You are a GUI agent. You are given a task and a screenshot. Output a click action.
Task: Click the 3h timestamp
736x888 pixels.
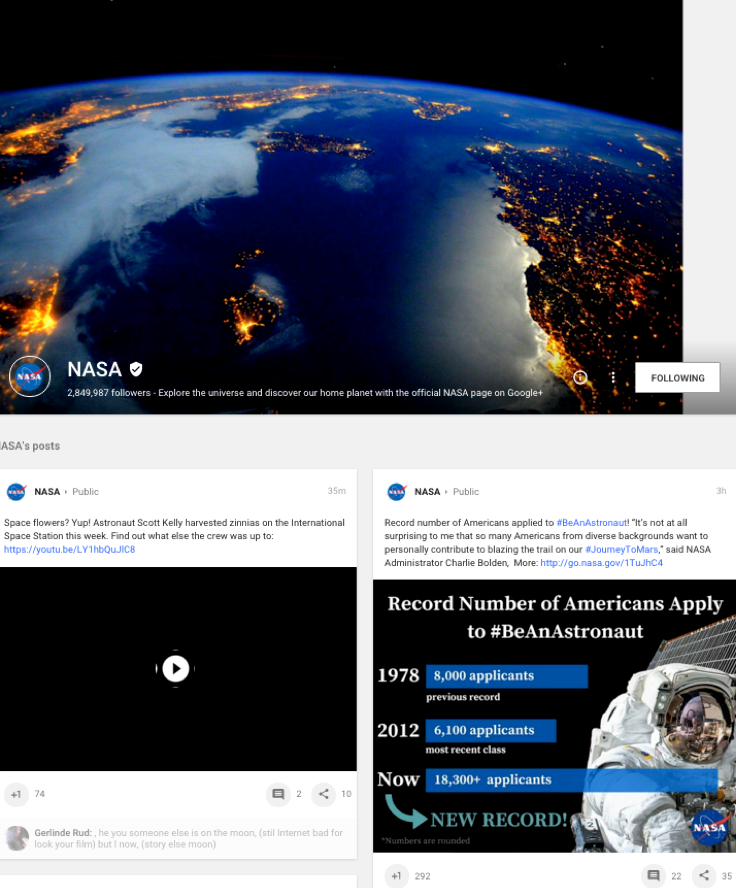point(721,491)
